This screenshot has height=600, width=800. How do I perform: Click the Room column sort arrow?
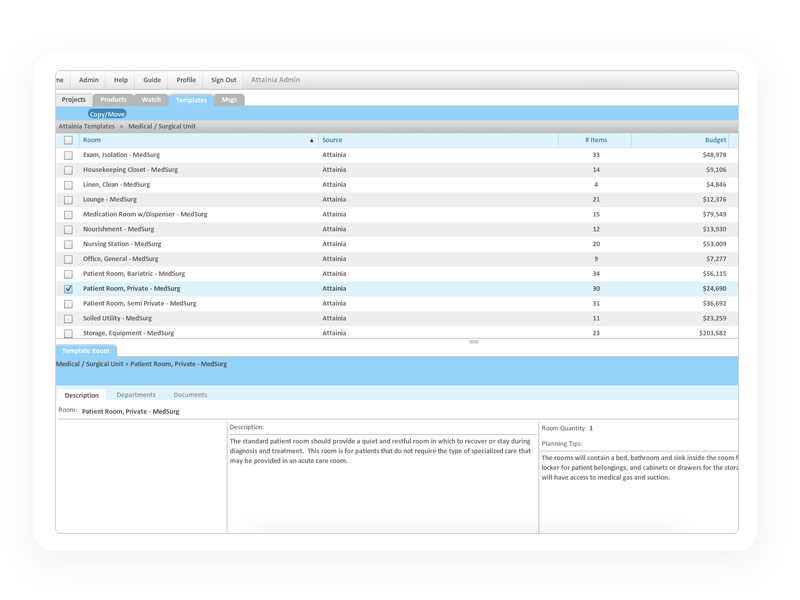pyautogui.click(x=312, y=140)
